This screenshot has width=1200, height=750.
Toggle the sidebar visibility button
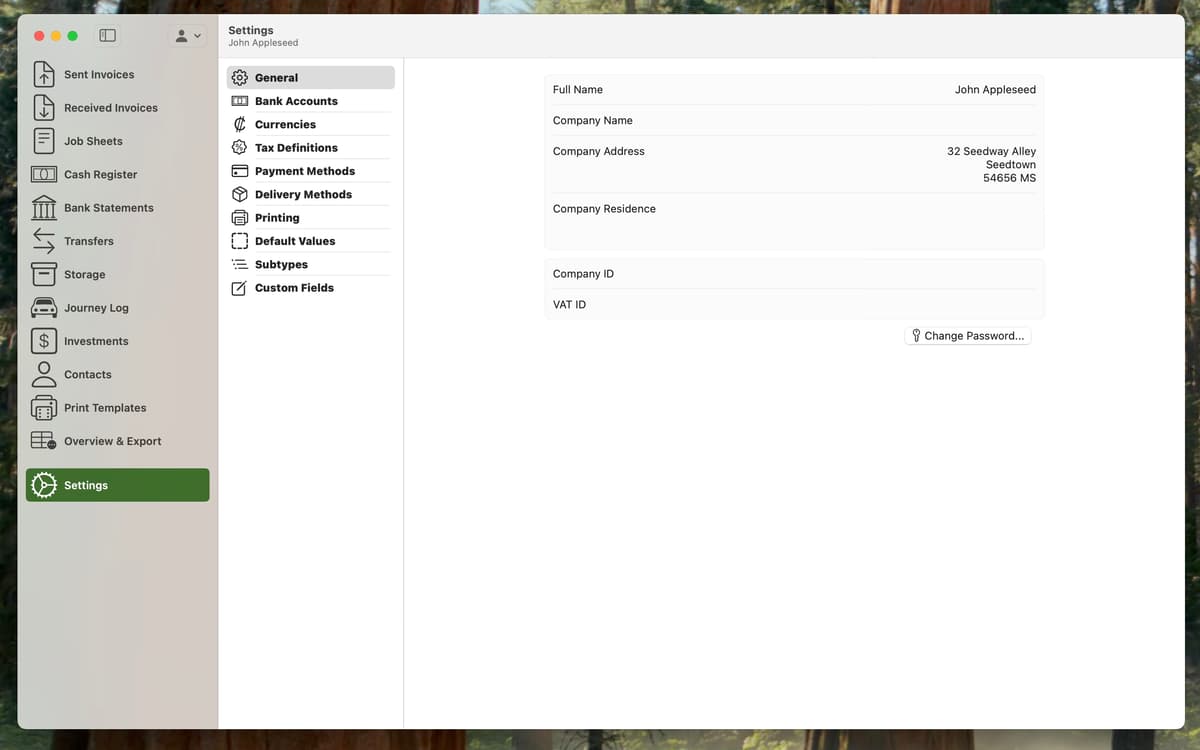[x=108, y=36]
